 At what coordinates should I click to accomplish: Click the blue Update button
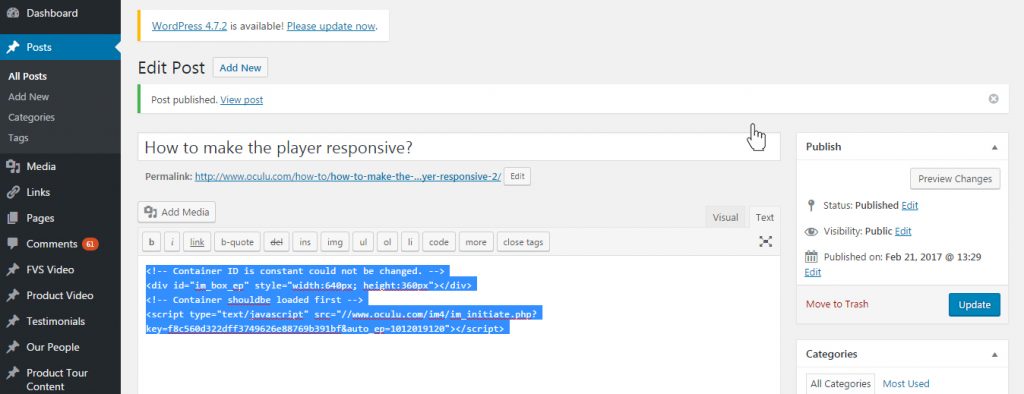pyautogui.click(x=974, y=304)
